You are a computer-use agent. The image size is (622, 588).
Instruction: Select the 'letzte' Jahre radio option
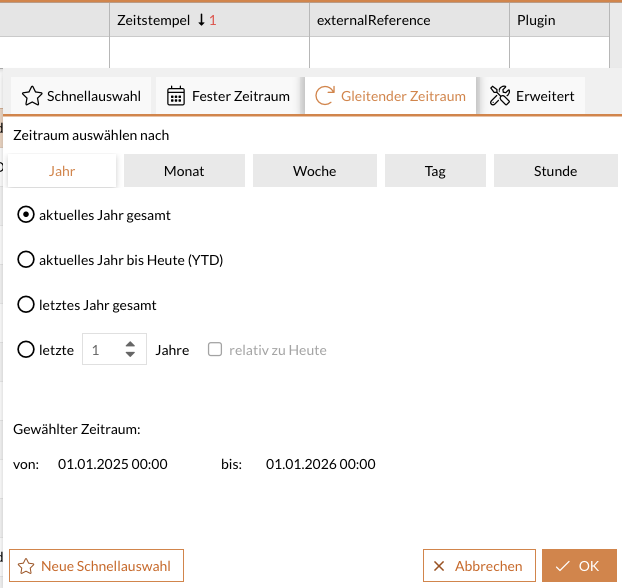click(26, 350)
